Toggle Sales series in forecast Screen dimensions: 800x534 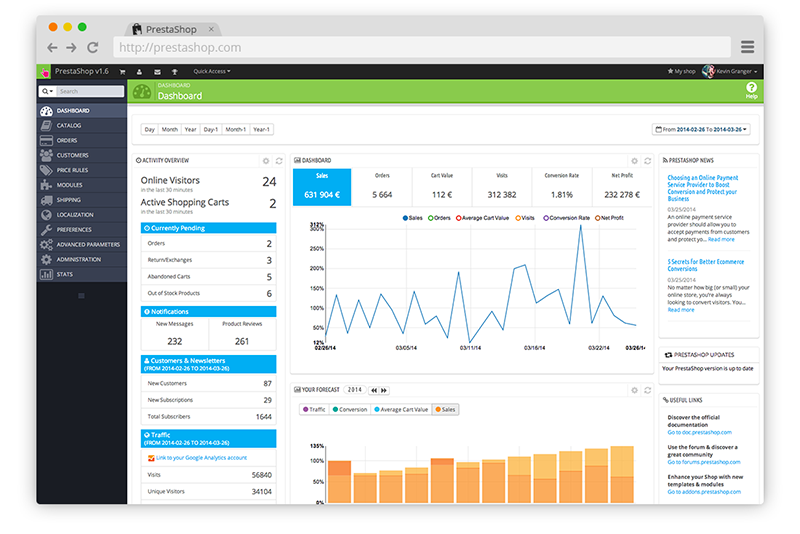tap(445, 410)
